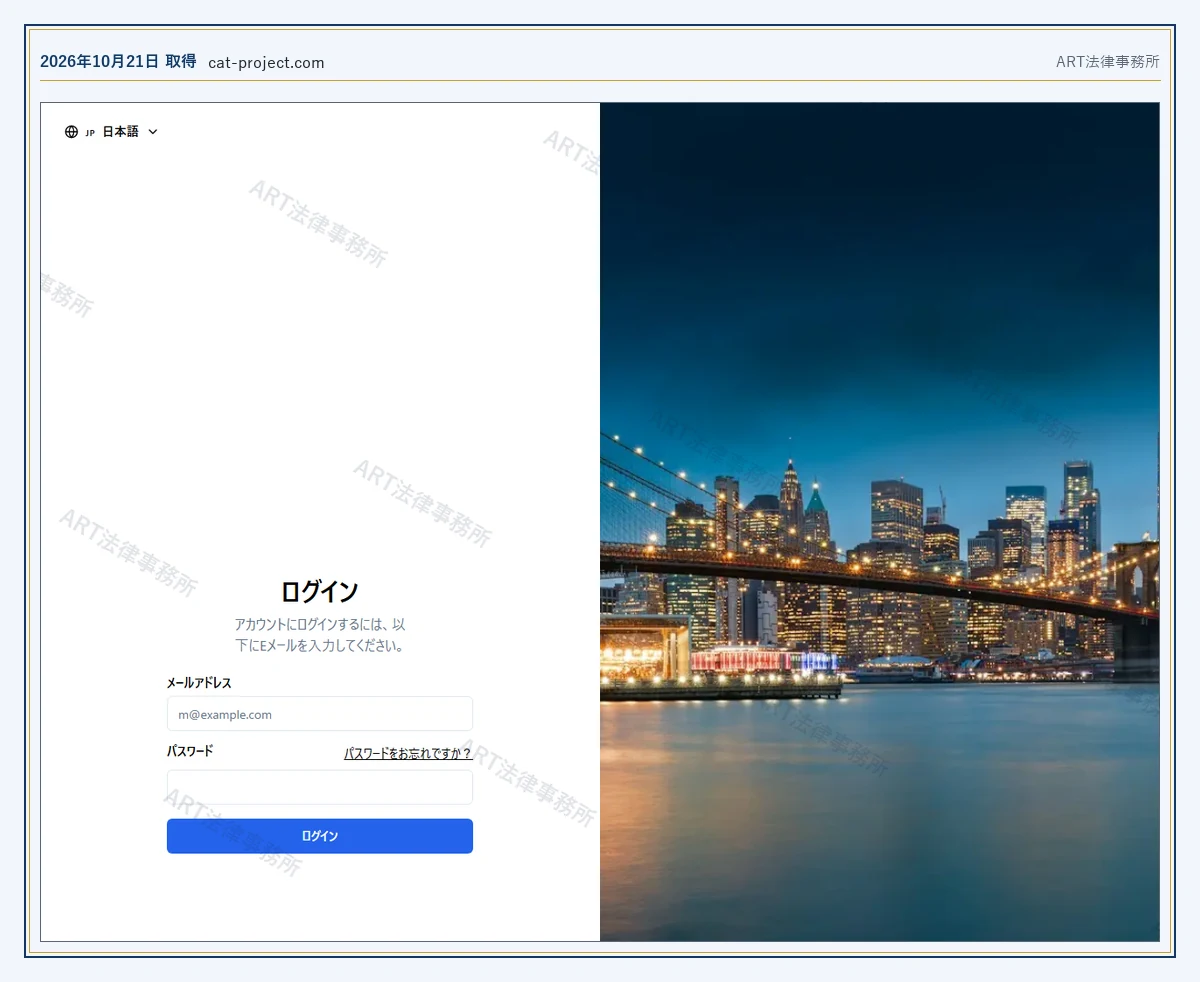Click the night city skyline photo
The image size is (1200, 982).
click(x=880, y=522)
